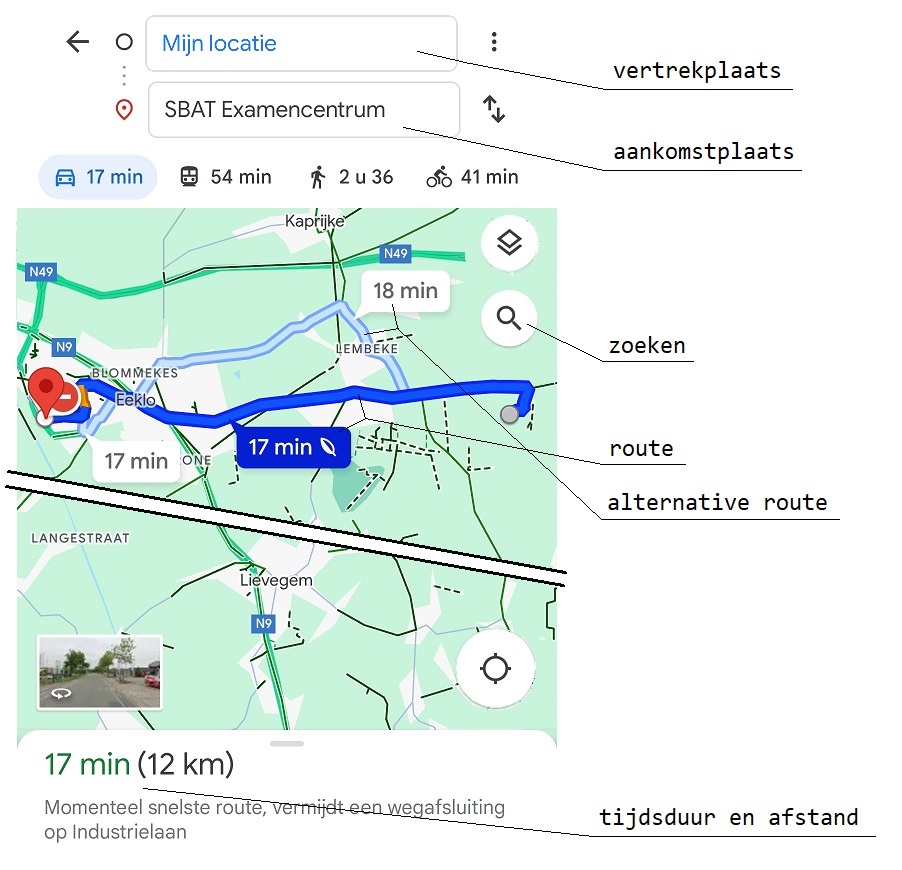This screenshot has width=902, height=870.
Task: Click the search magnifier on the map
Action: pyautogui.click(x=509, y=318)
